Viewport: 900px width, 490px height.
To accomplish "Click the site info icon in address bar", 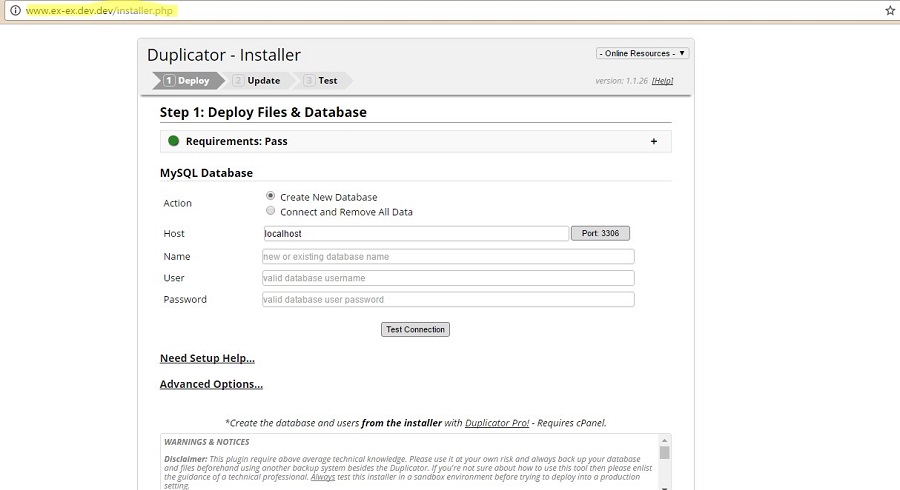I will 15,10.
